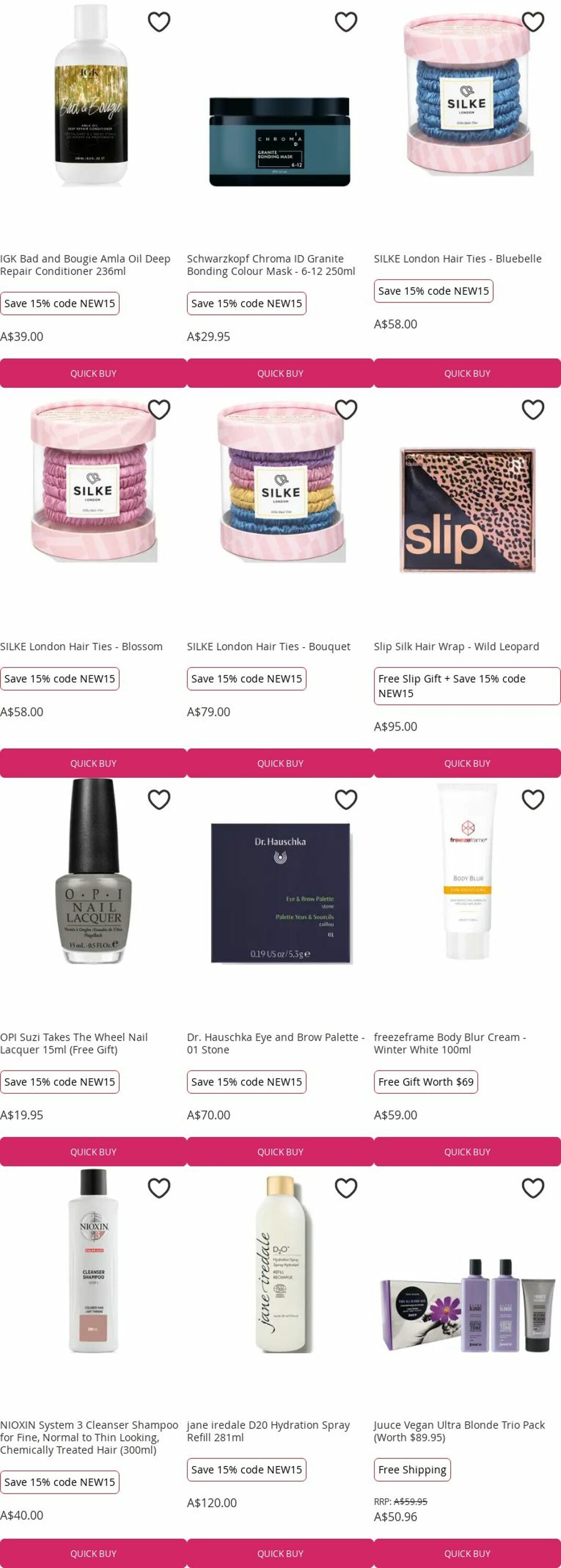
Task: Toggle wishlist heart for NIOXIN System 3 shampoo
Action: coord(159,1187)
